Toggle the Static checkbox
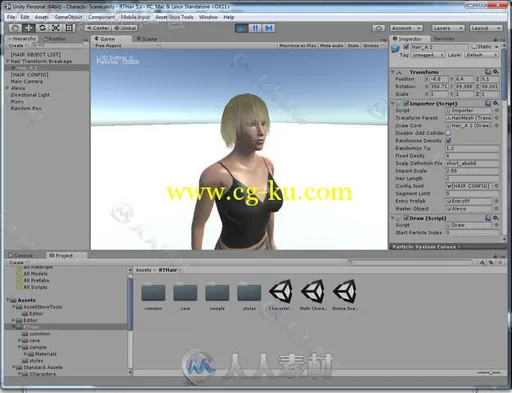 point(474,47)
